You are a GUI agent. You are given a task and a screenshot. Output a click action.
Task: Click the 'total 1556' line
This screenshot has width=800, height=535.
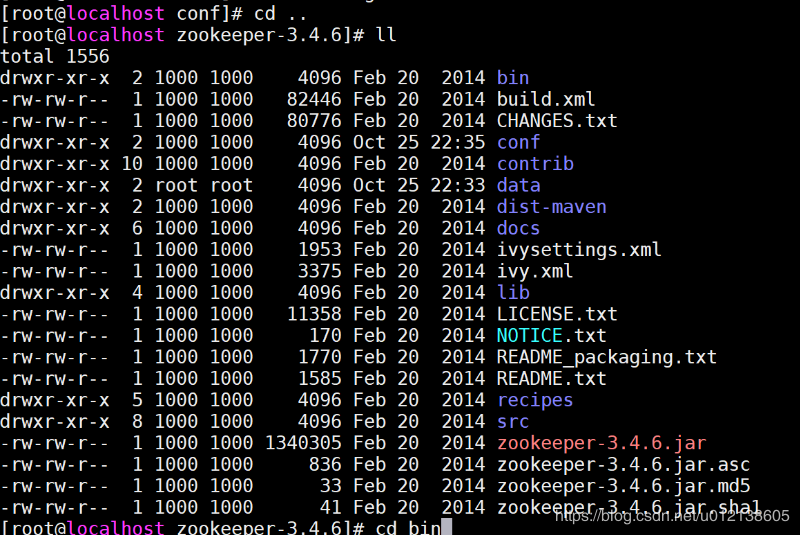[x=55, y=56]
